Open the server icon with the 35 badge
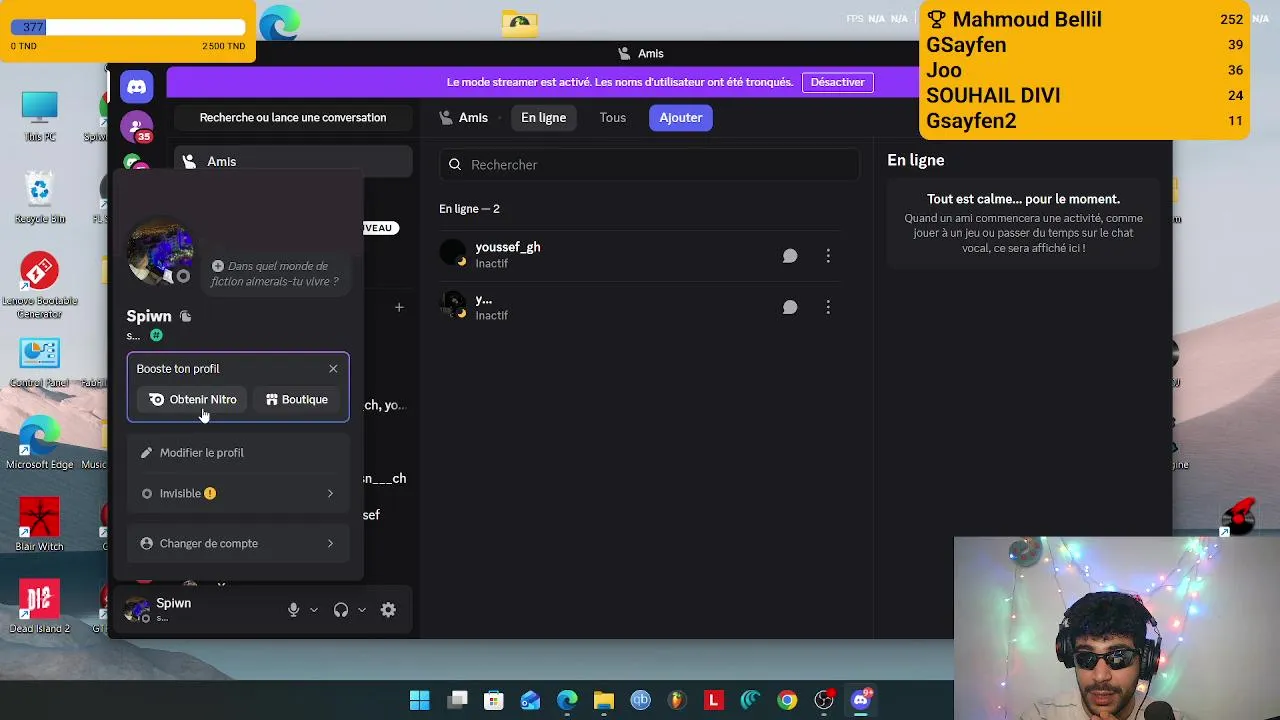The width and height of the screenshot is (1280, 720). coord(137,126)
